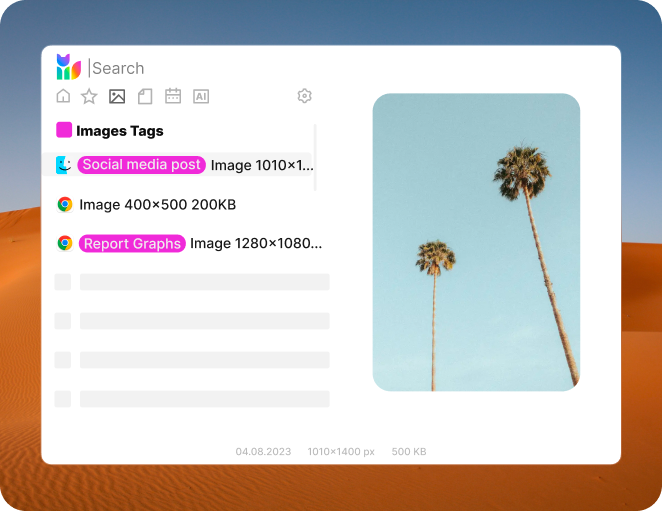
Task: Select the Social media post tag
Action: [141, 165]
